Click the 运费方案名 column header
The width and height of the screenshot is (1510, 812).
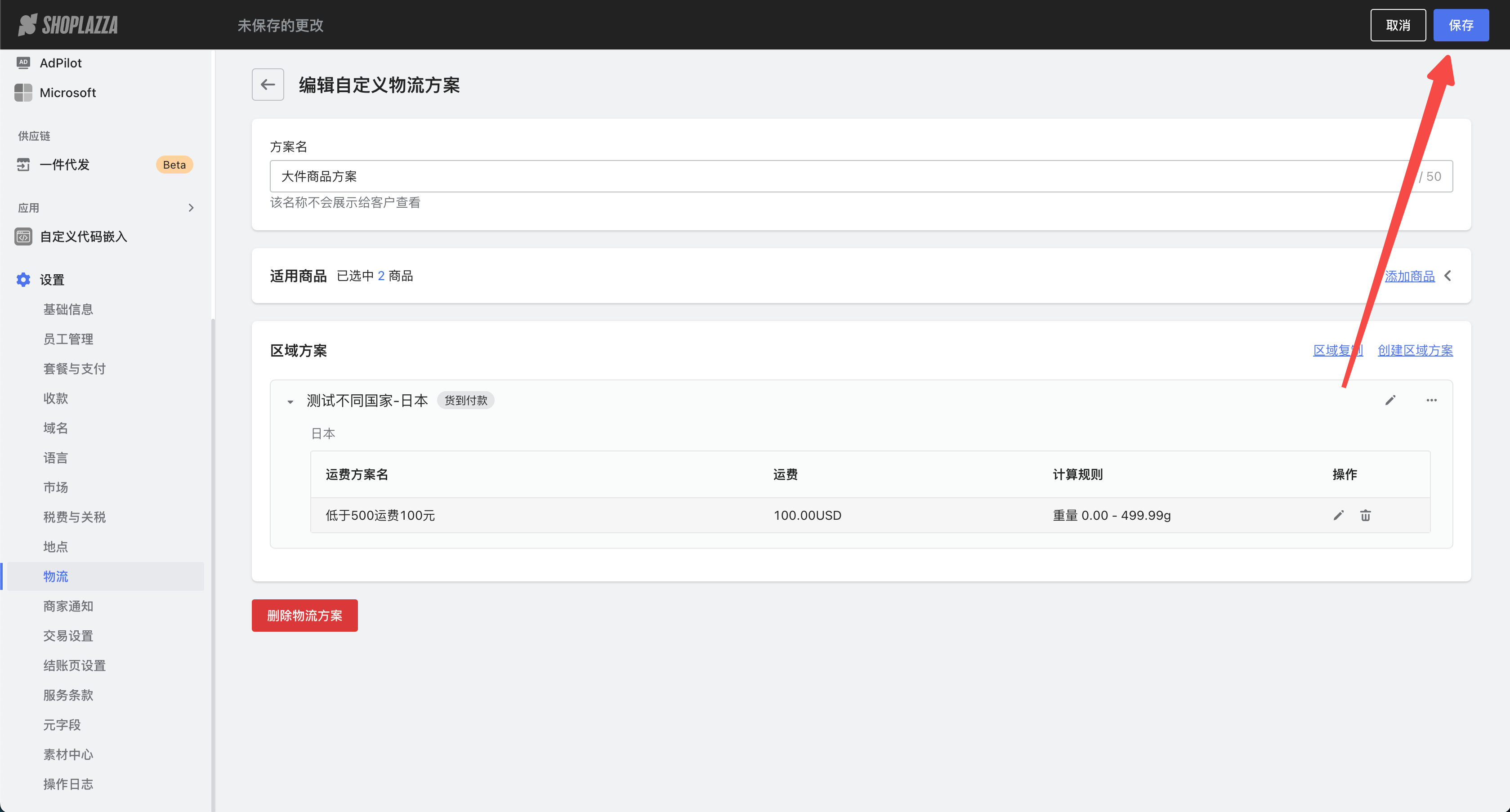click(x=357, y=474)
